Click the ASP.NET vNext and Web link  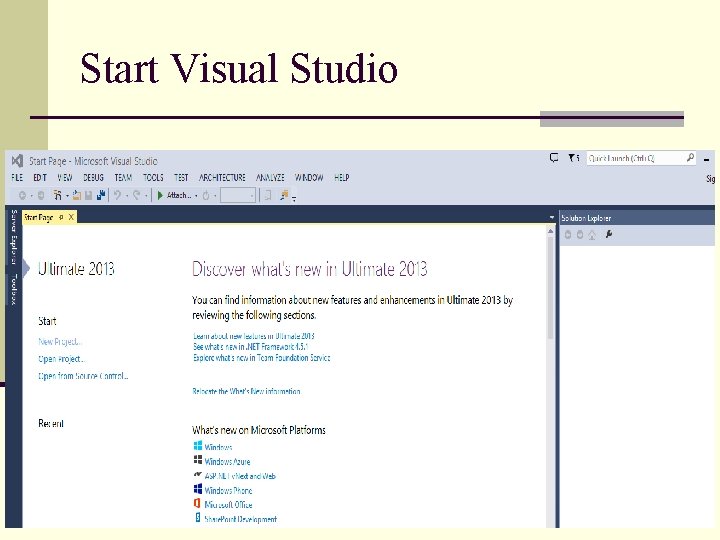[x=240, y=476]
